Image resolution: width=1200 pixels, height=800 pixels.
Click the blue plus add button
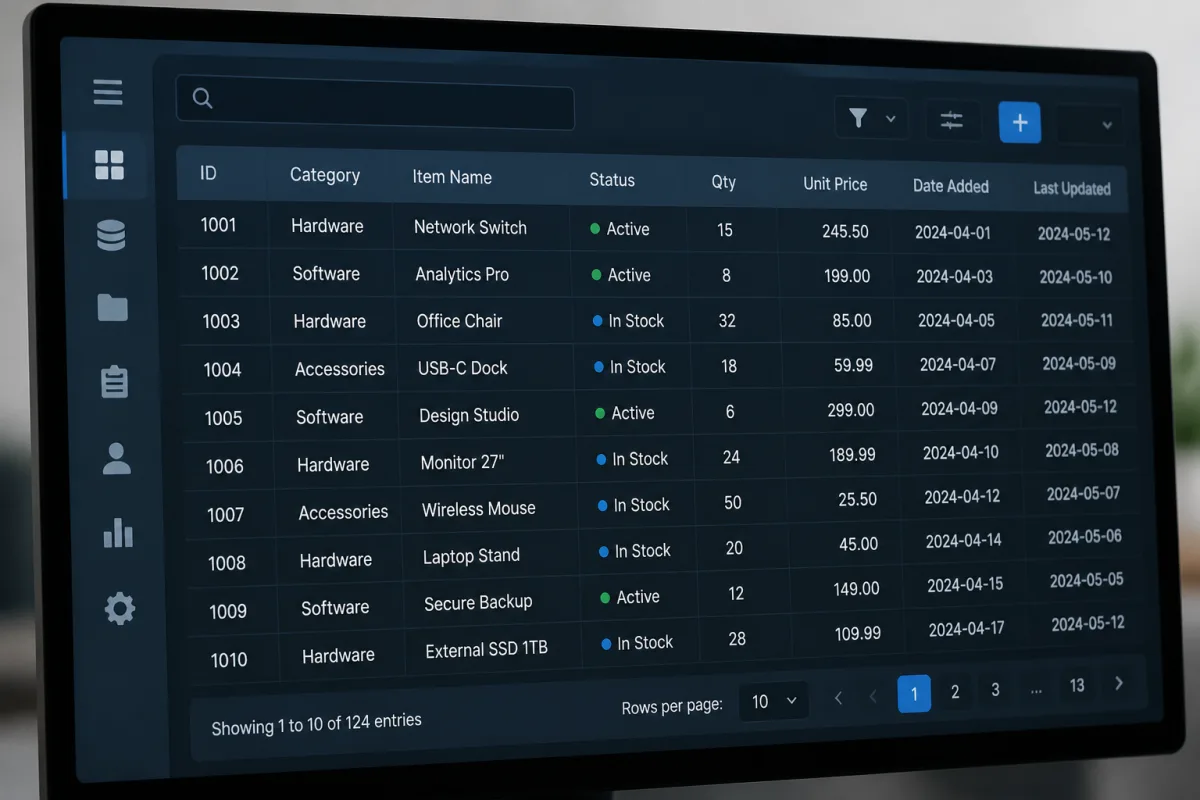1020,123
